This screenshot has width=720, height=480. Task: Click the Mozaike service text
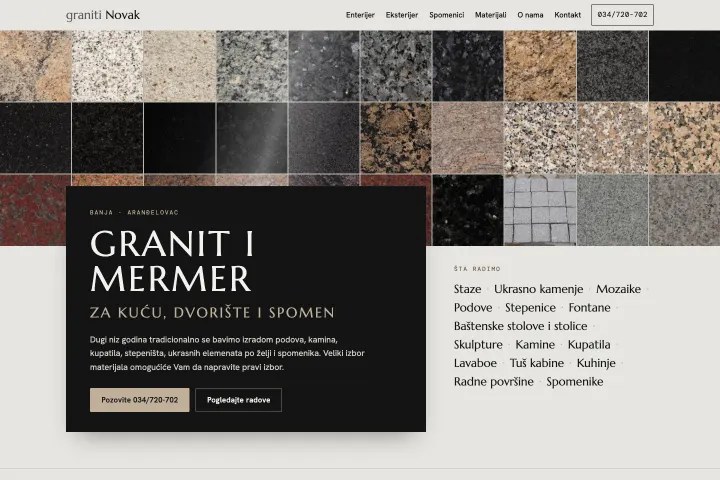[x=618, y=289]
